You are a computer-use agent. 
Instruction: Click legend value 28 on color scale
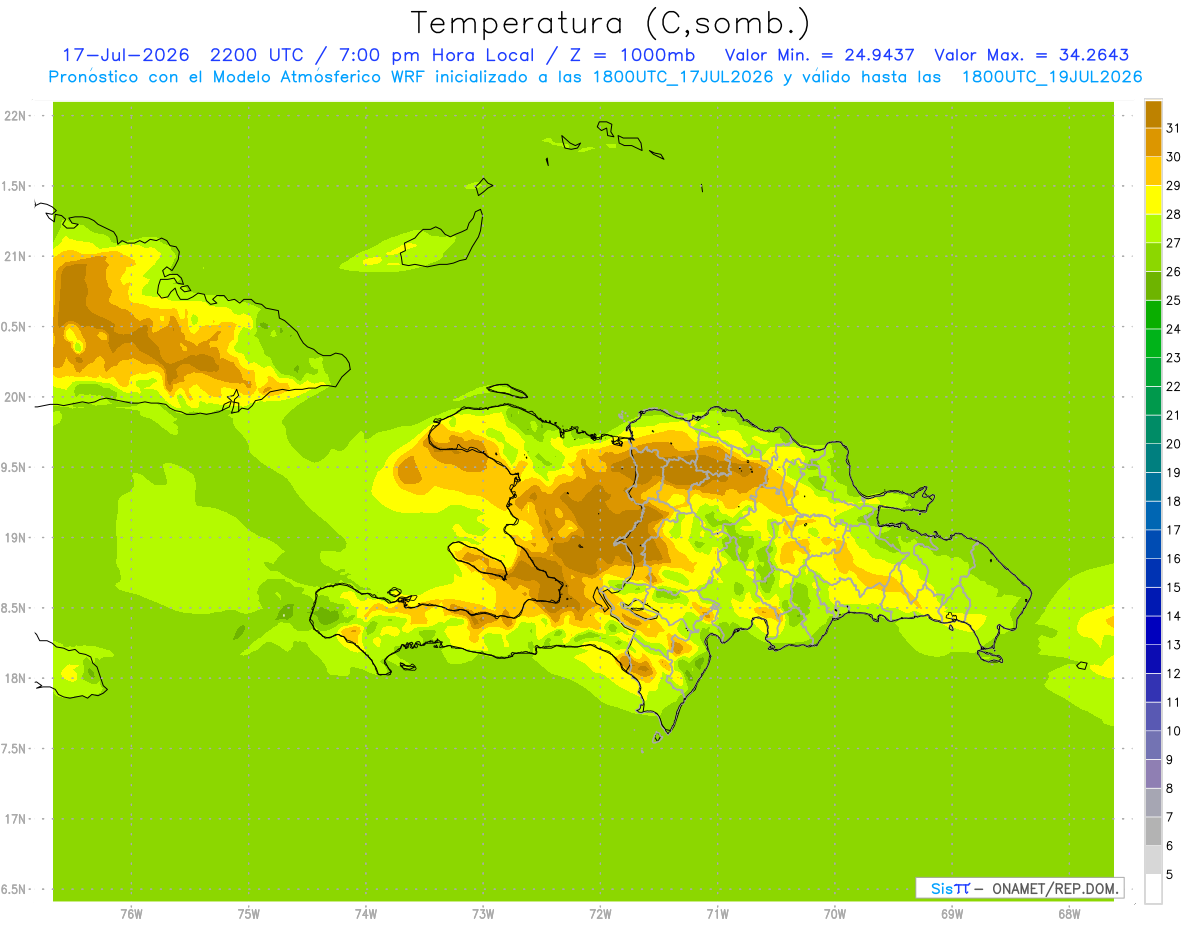click(1173, 214)
